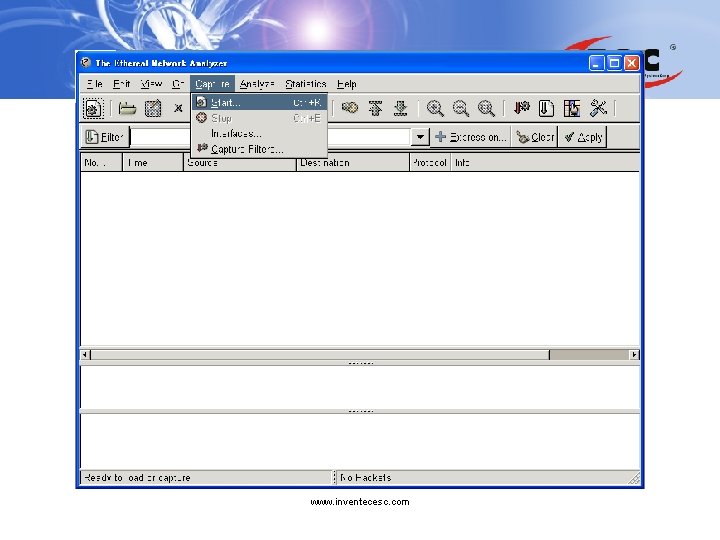Viewport: 720px width, 540px height.
Task: Maximize the Ethereal window
Action: [x=614, y=63]
